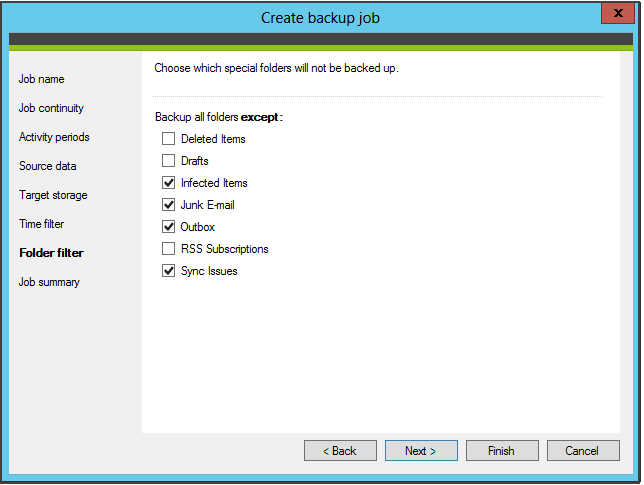Select the Folder filter step
This screenshot has width=644, height=485.
tap(51, 253)
